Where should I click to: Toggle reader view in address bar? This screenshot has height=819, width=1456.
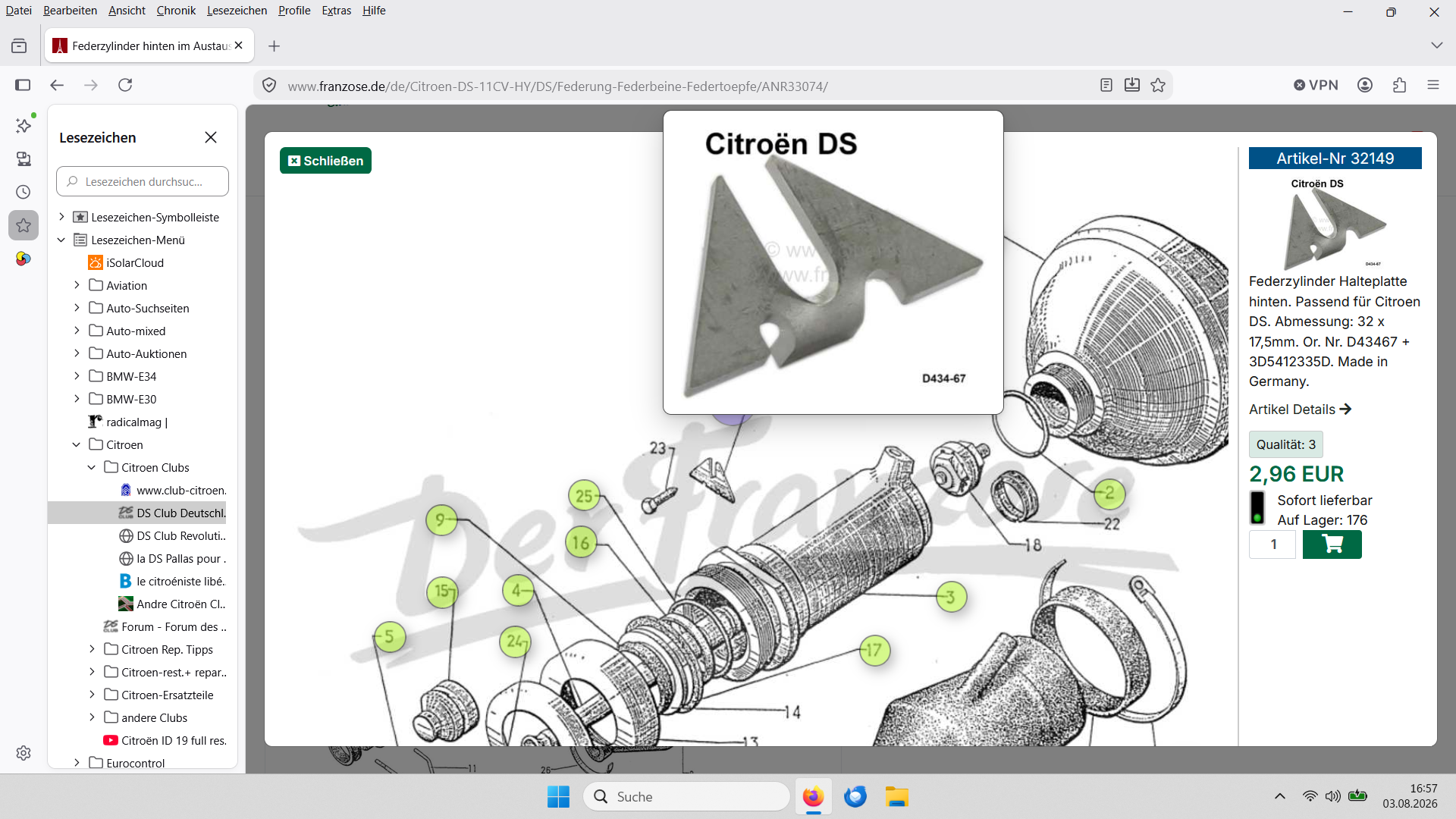[x=1106, y=85]
